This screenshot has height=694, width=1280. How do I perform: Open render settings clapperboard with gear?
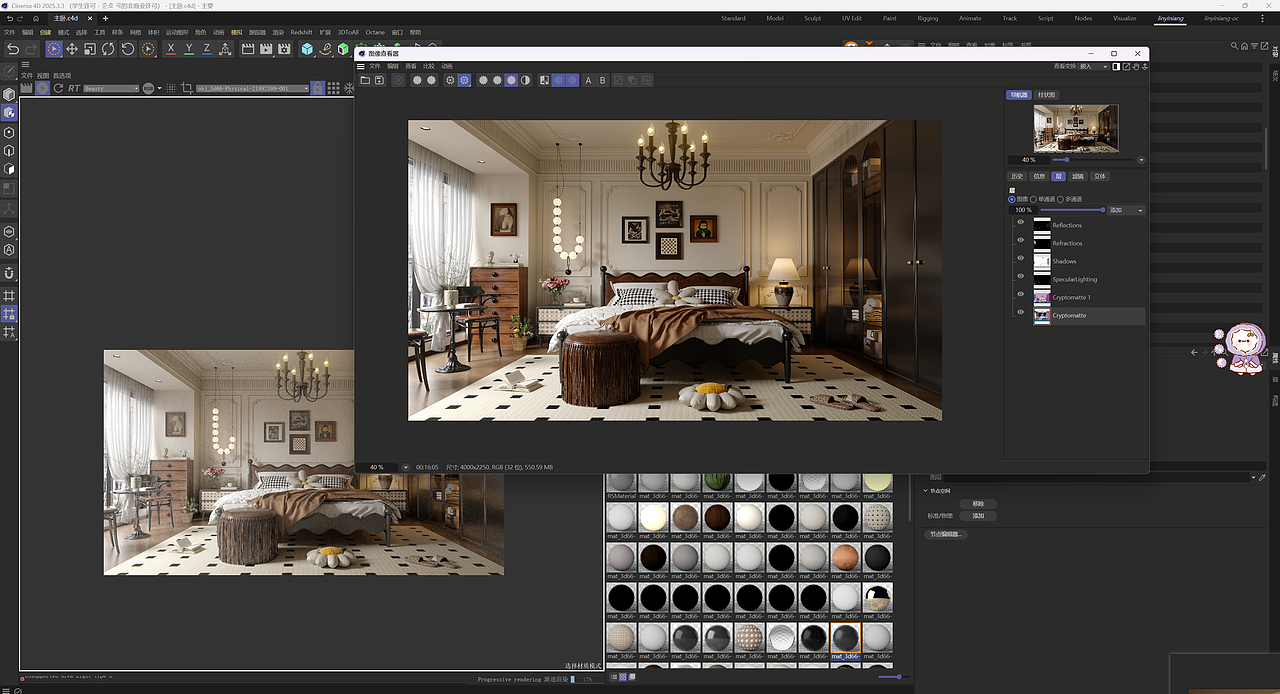(x=284, y=49)
